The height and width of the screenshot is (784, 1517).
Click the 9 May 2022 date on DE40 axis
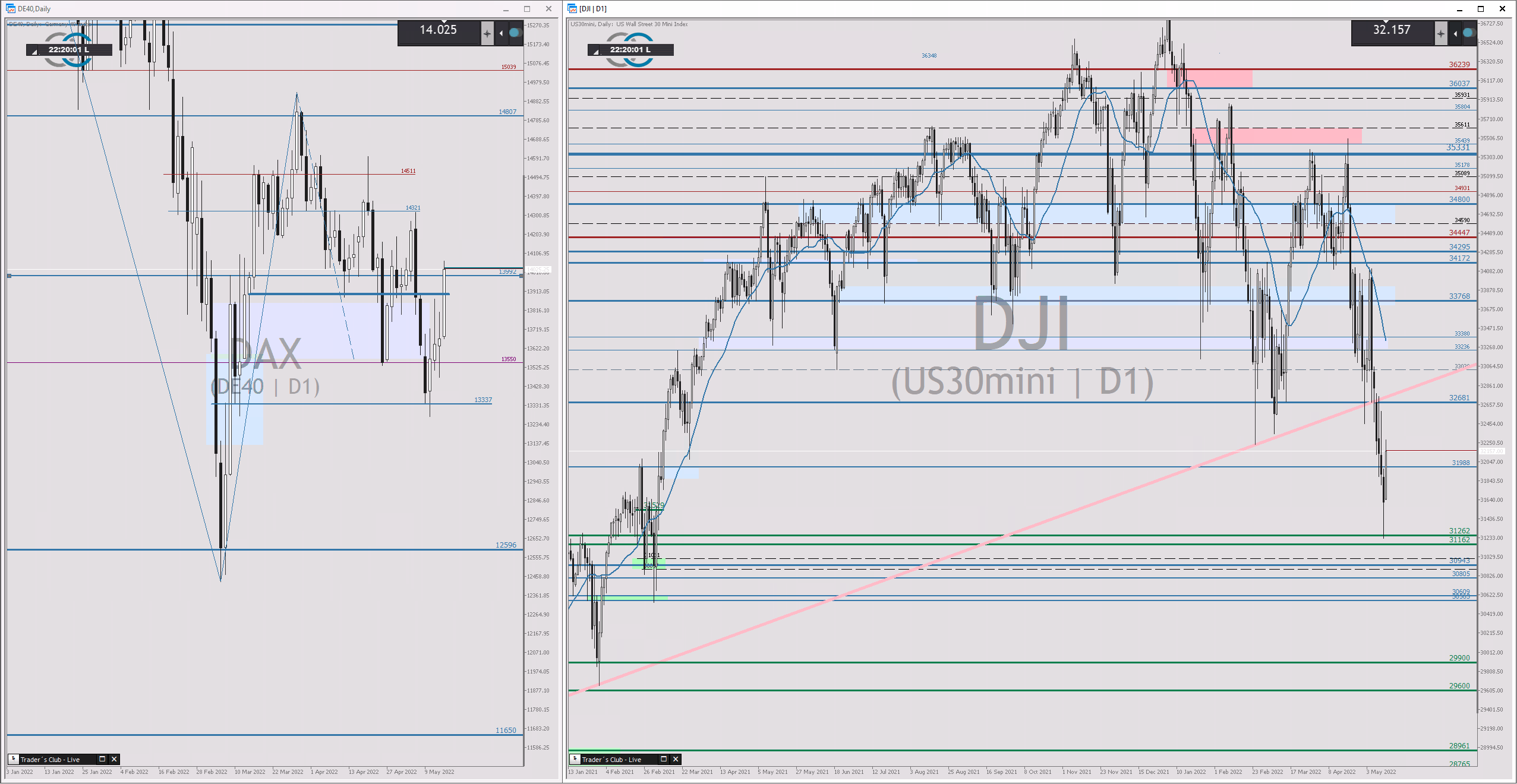[439, 772]
